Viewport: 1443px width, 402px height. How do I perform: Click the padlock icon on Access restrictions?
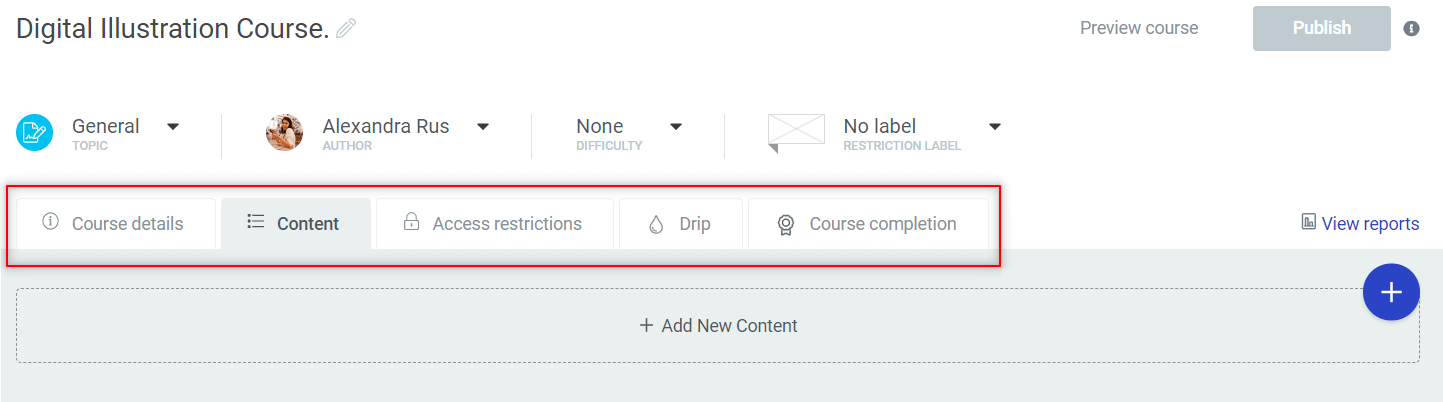(x=411, y=223)
